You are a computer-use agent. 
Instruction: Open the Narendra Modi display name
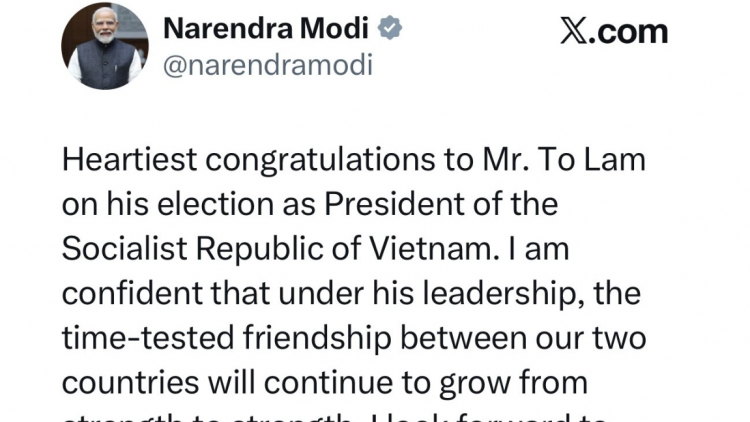point(268,30)
